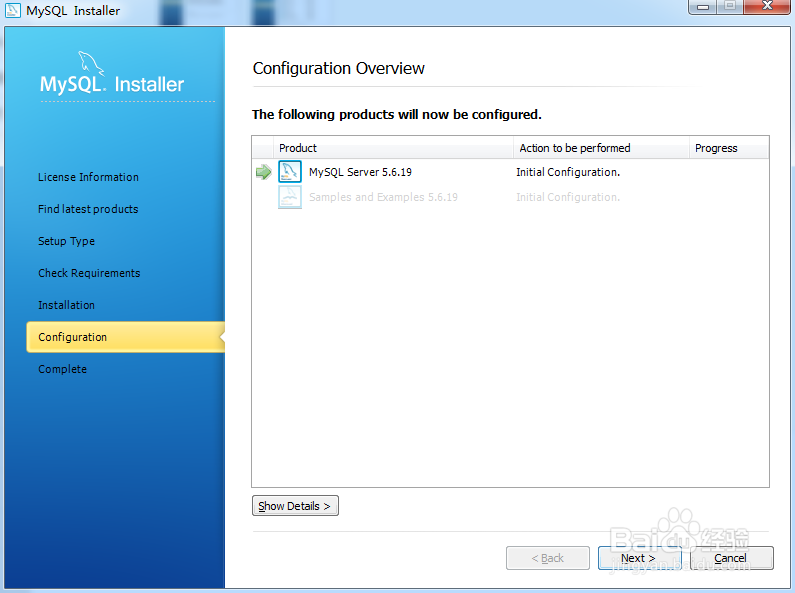Click the Action to be performed header
795x593 pixels.
(x=601, y=148)
